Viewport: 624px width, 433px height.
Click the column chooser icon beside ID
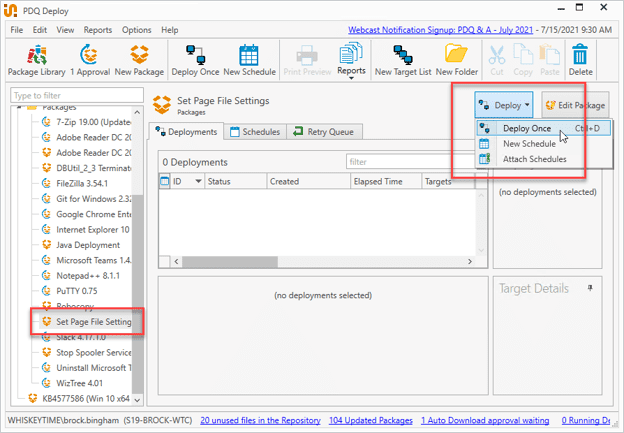tap(164, 181)
